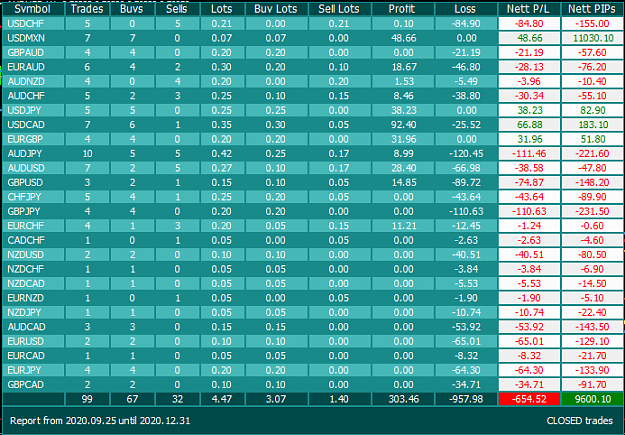Select the EURUSD symbol cell

pyautogui.click(x=33, y=341)
